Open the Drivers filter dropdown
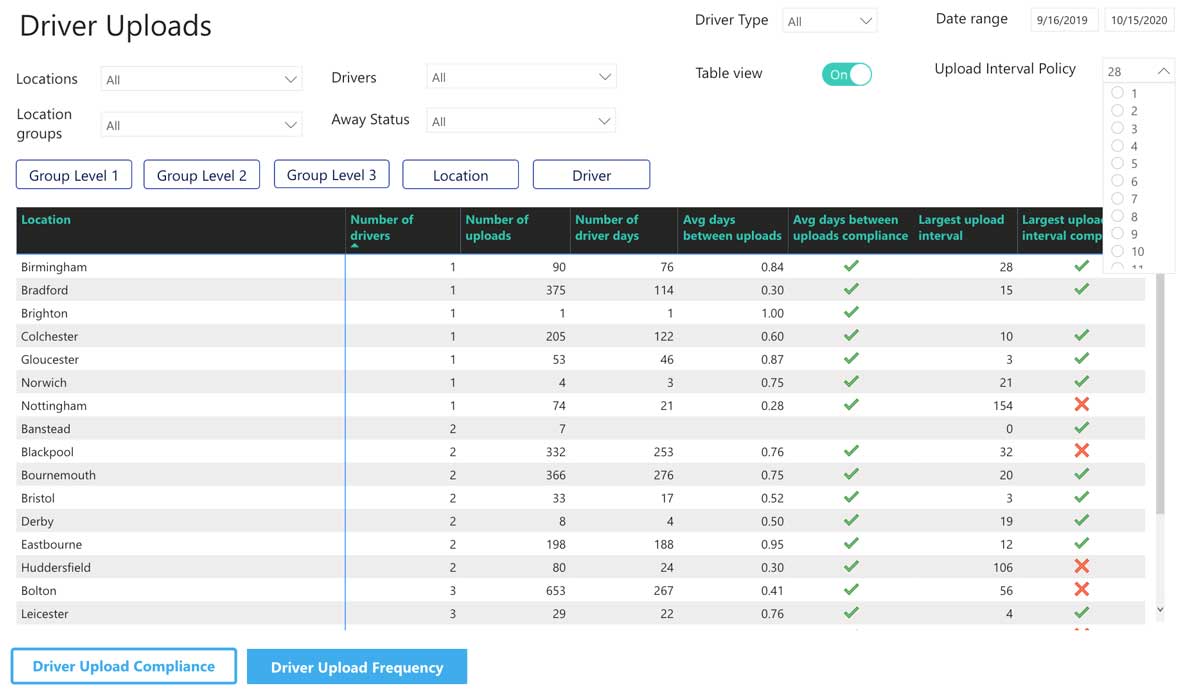 521,77
